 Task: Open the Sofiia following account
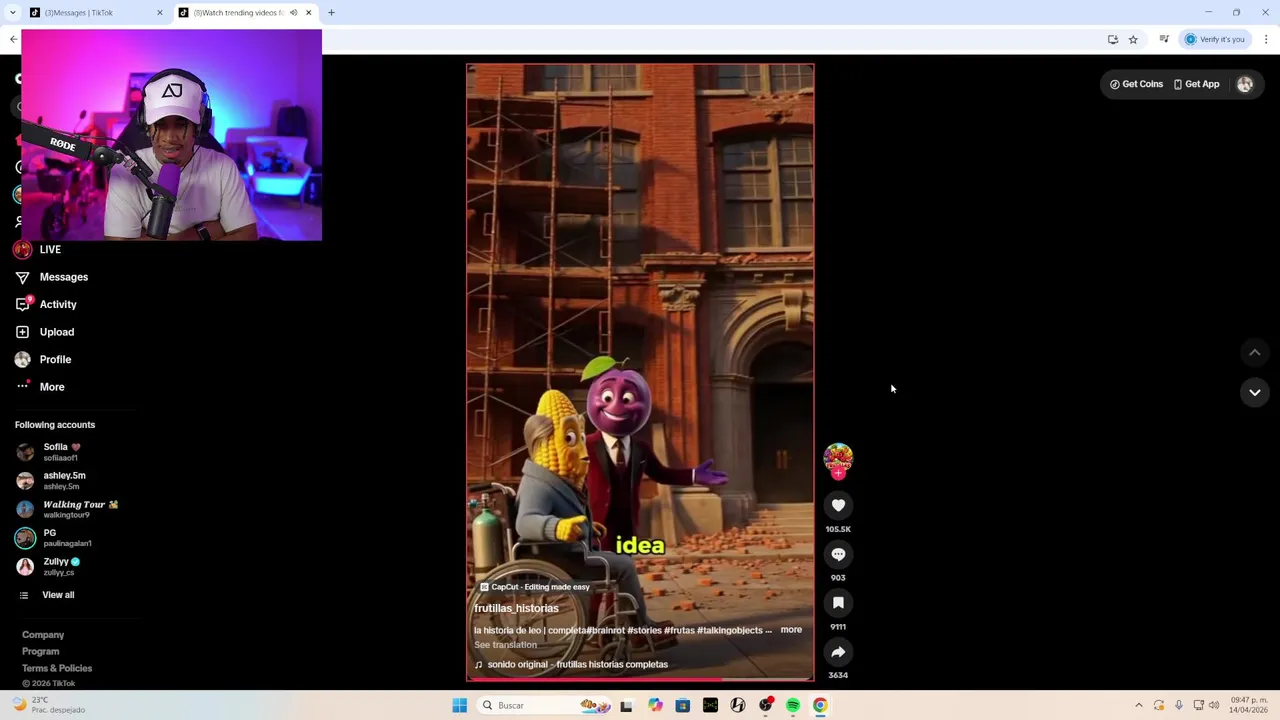[x=50, y=452]
